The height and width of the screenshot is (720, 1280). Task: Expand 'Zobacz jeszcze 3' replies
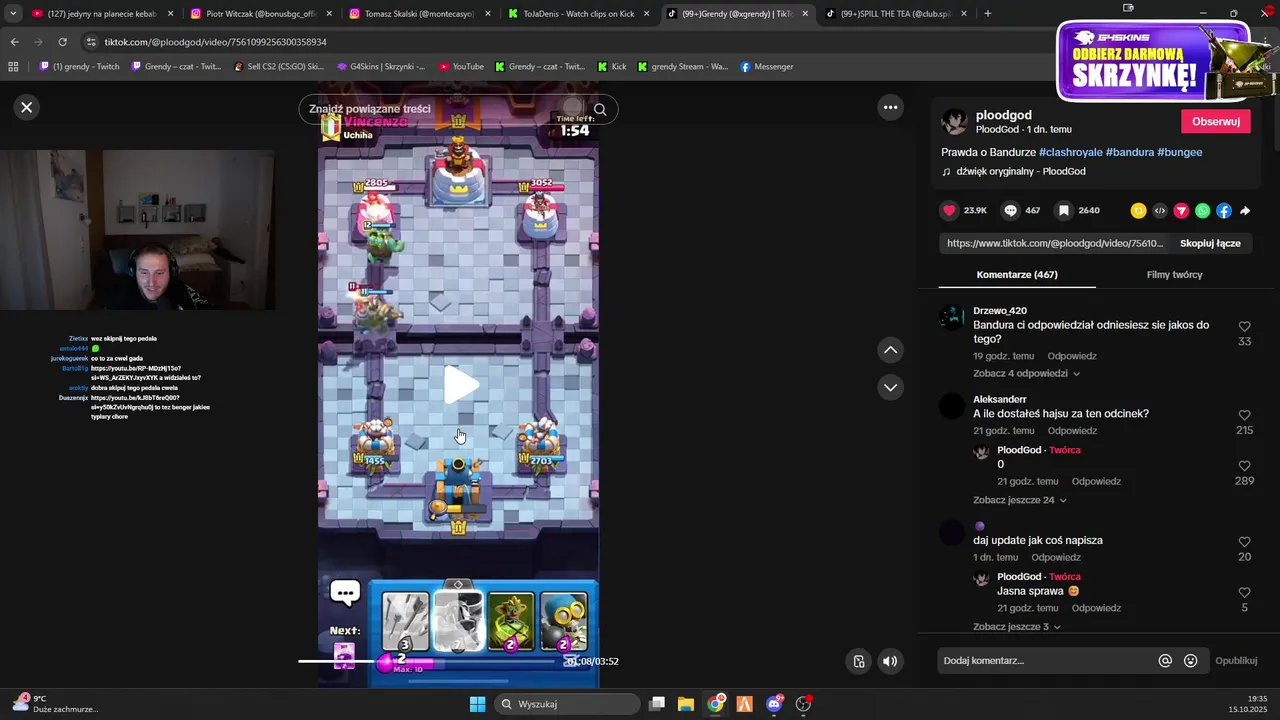pos(1017,627)
